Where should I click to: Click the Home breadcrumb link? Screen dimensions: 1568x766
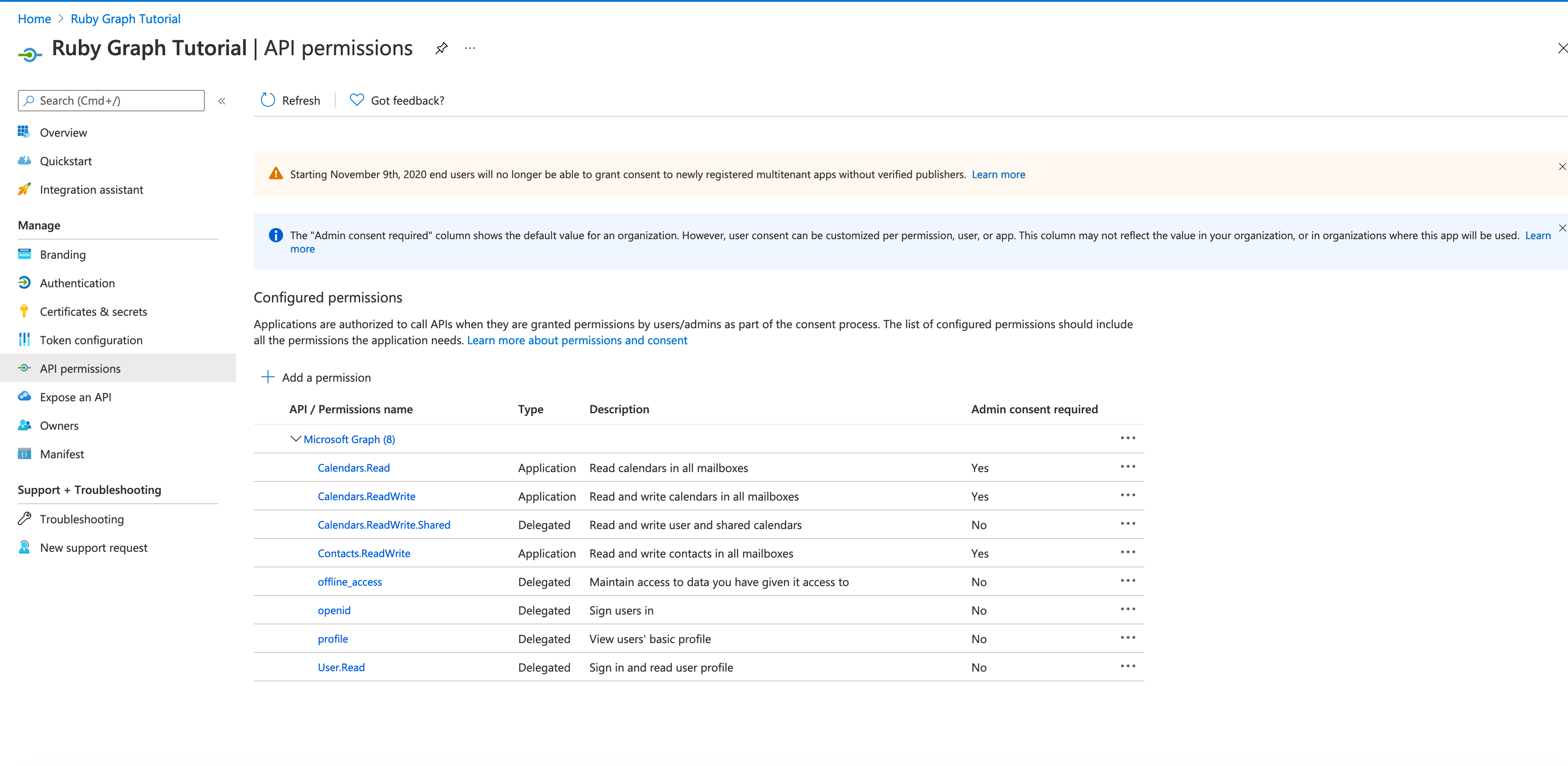[x=34, y=19]
